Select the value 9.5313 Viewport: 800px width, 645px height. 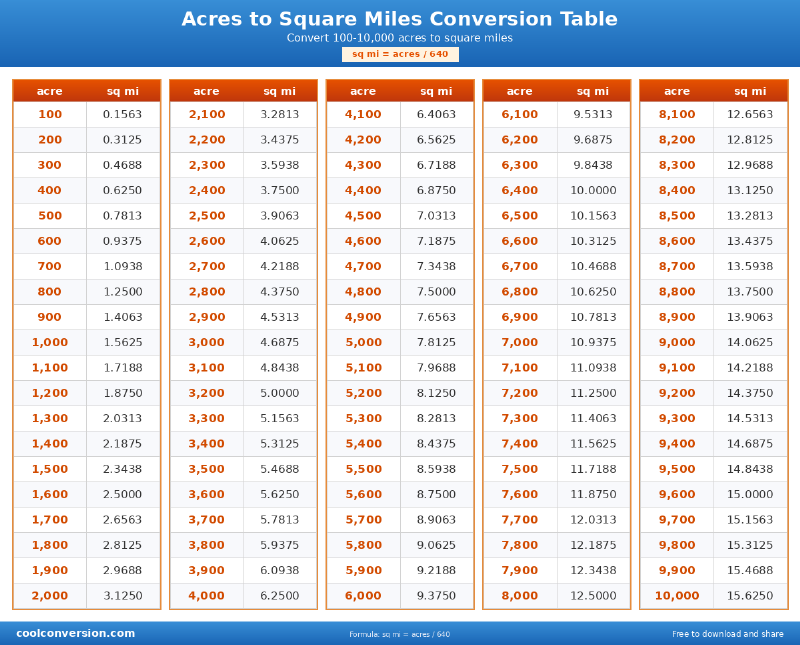593,114
